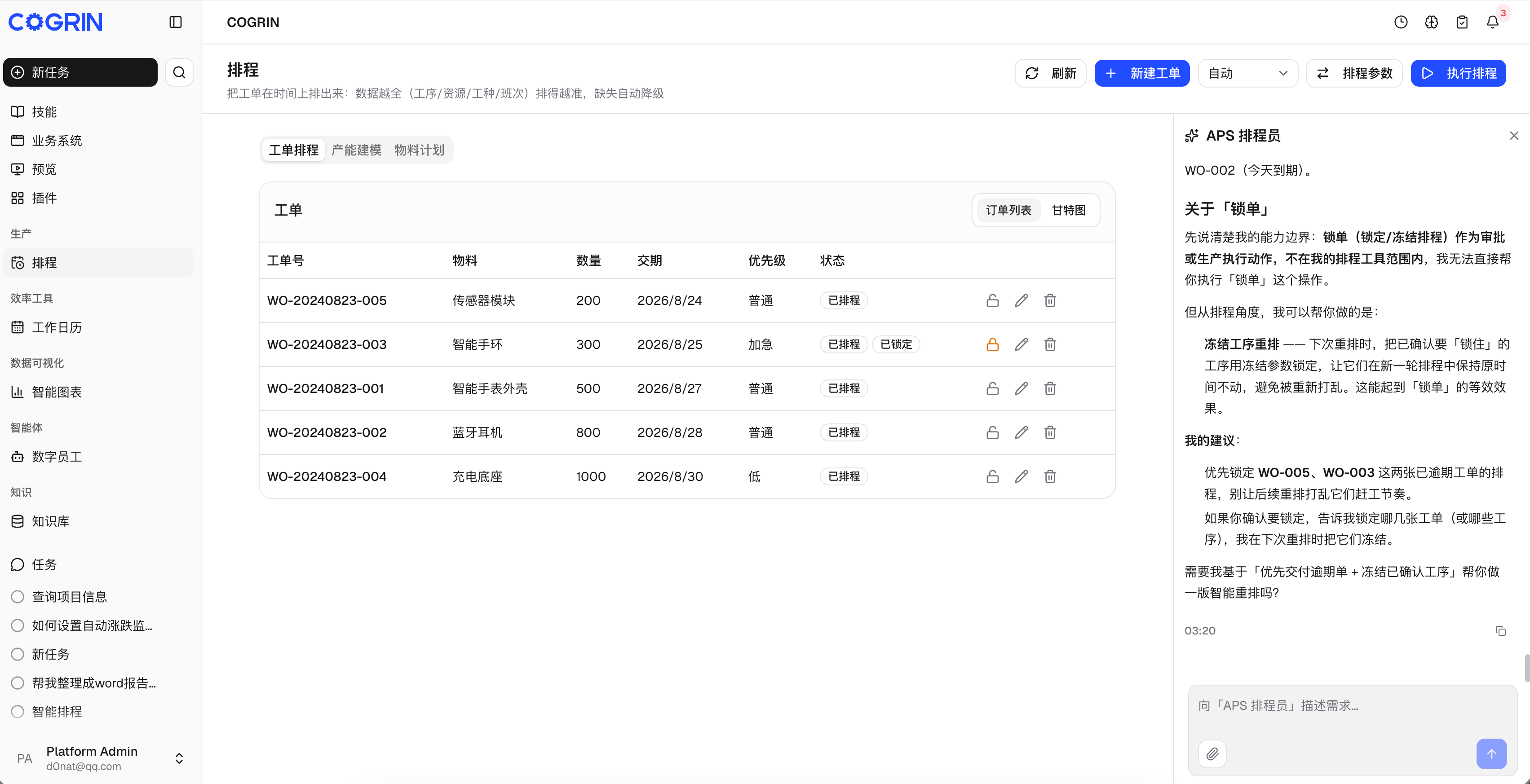1530x784 pixels.
Task: Edit work order WO-20240823-003 with pencil icon
Action: pos(1021,344)
